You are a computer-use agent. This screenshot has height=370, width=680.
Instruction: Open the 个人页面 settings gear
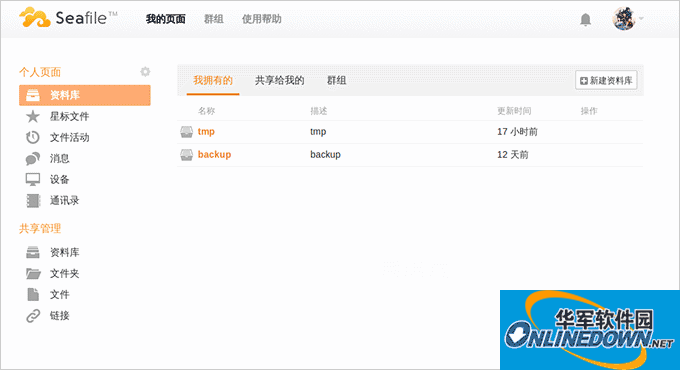coord(145,72)
